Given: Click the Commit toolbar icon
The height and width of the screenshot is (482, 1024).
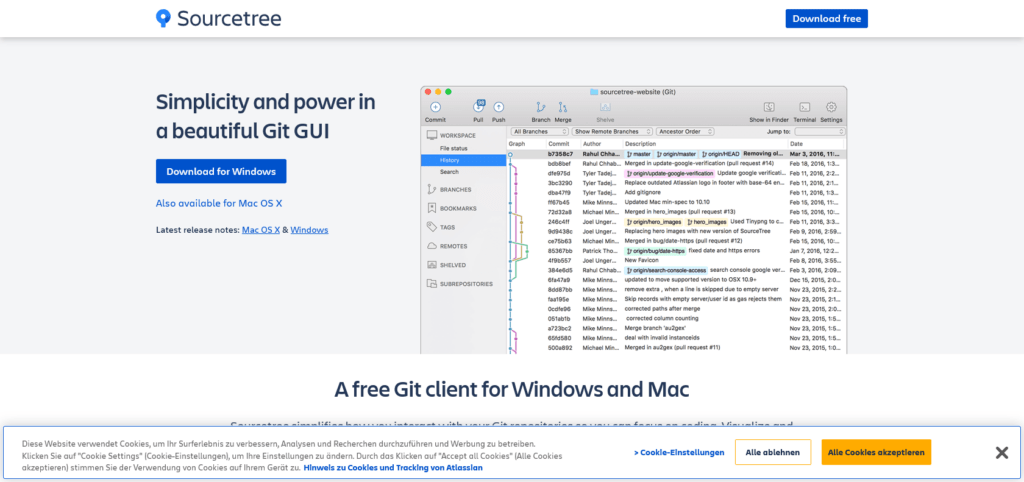Looking at the screenshot, I should point(435,107).
